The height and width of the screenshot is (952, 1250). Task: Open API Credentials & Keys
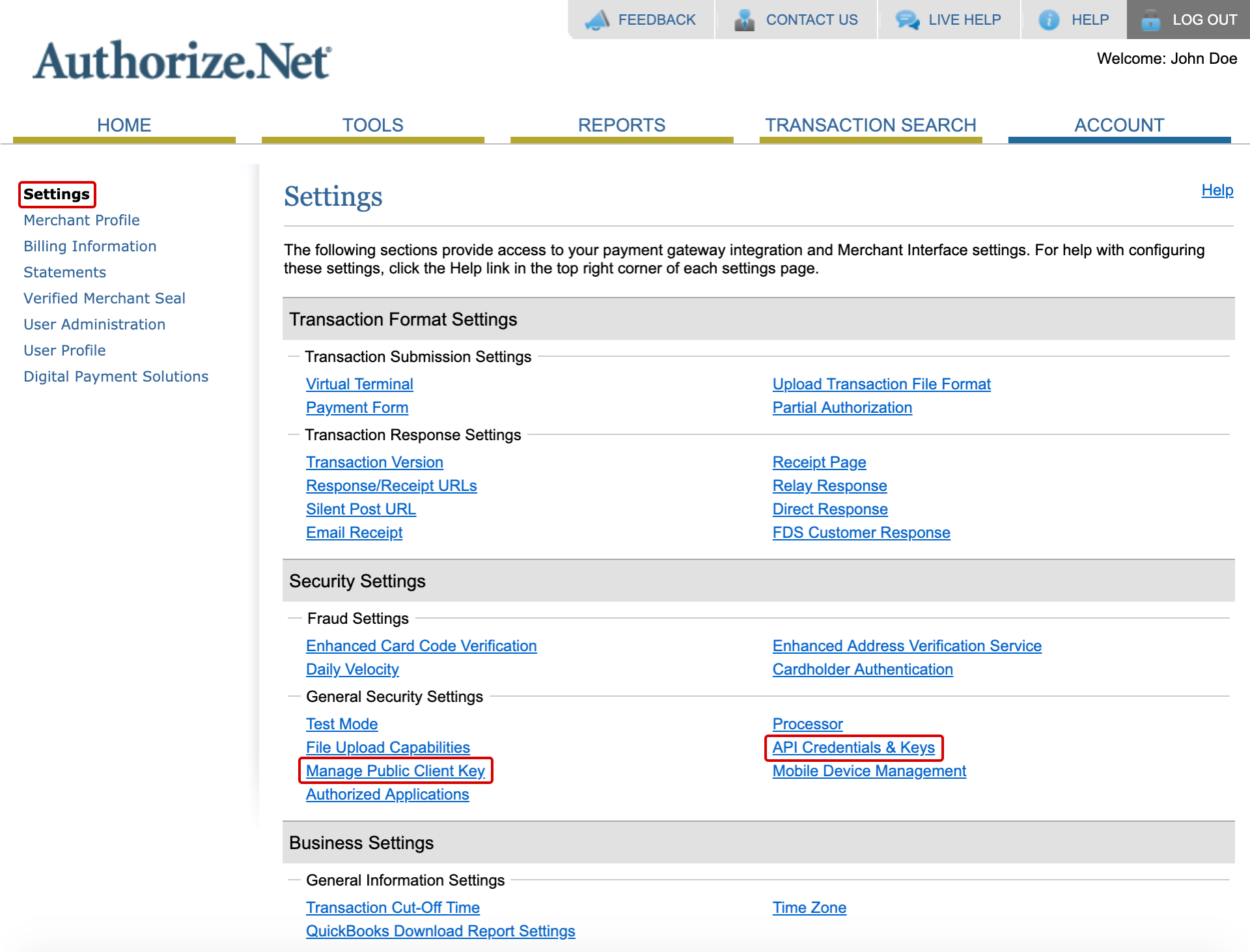click(x=854, y=748)
